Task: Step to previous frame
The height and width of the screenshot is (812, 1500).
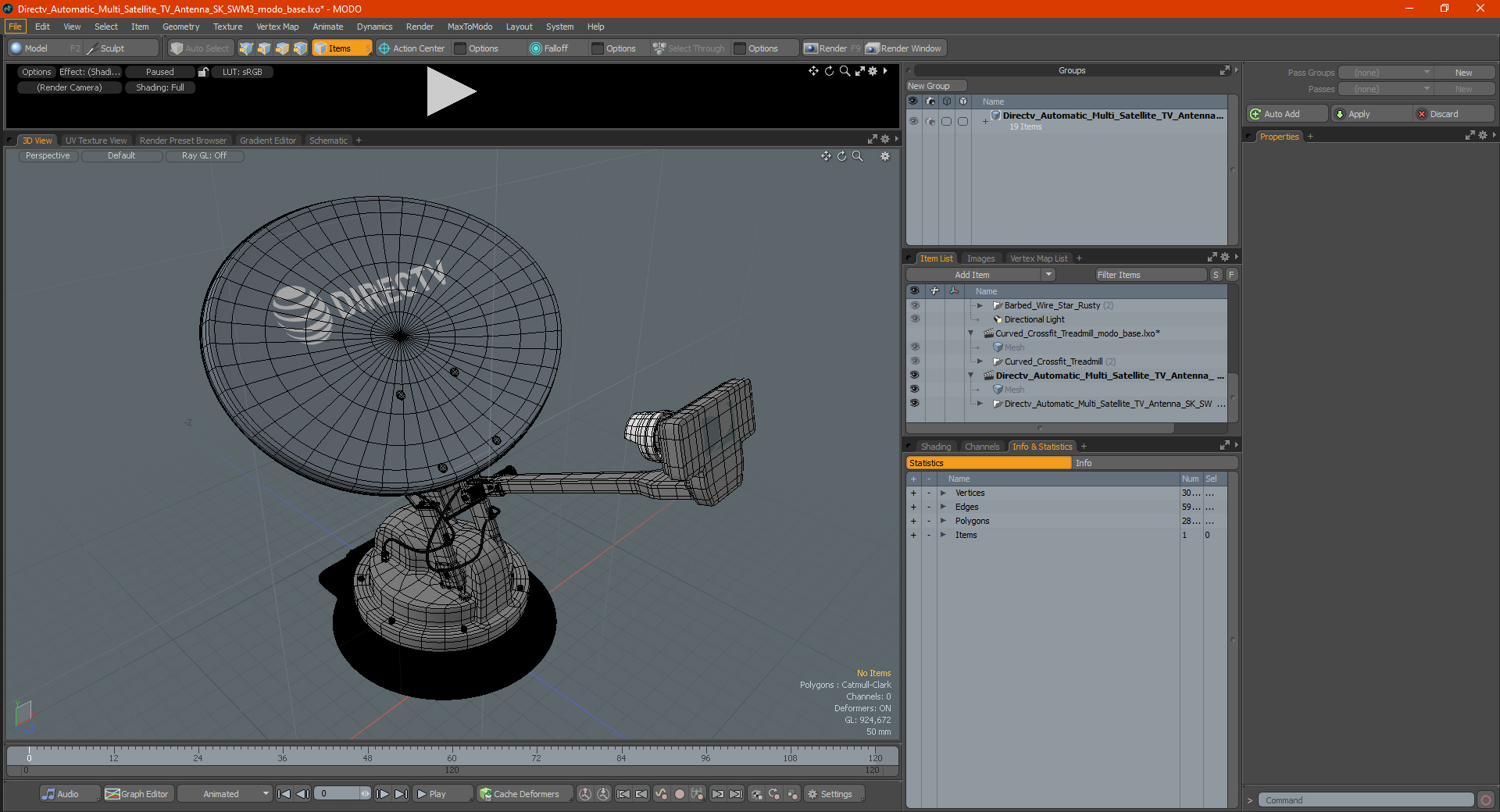Action: pyautogui.click(x=303, y=794)
